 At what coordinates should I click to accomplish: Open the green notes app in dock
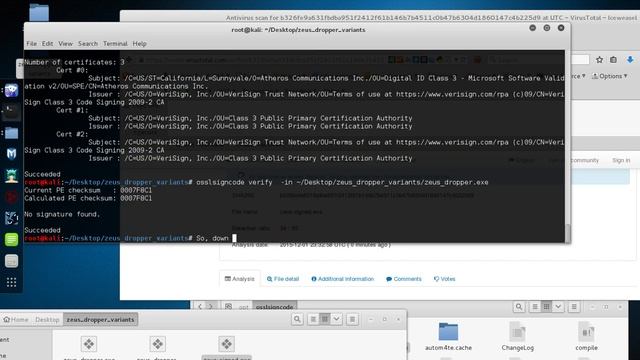(11, 239)
